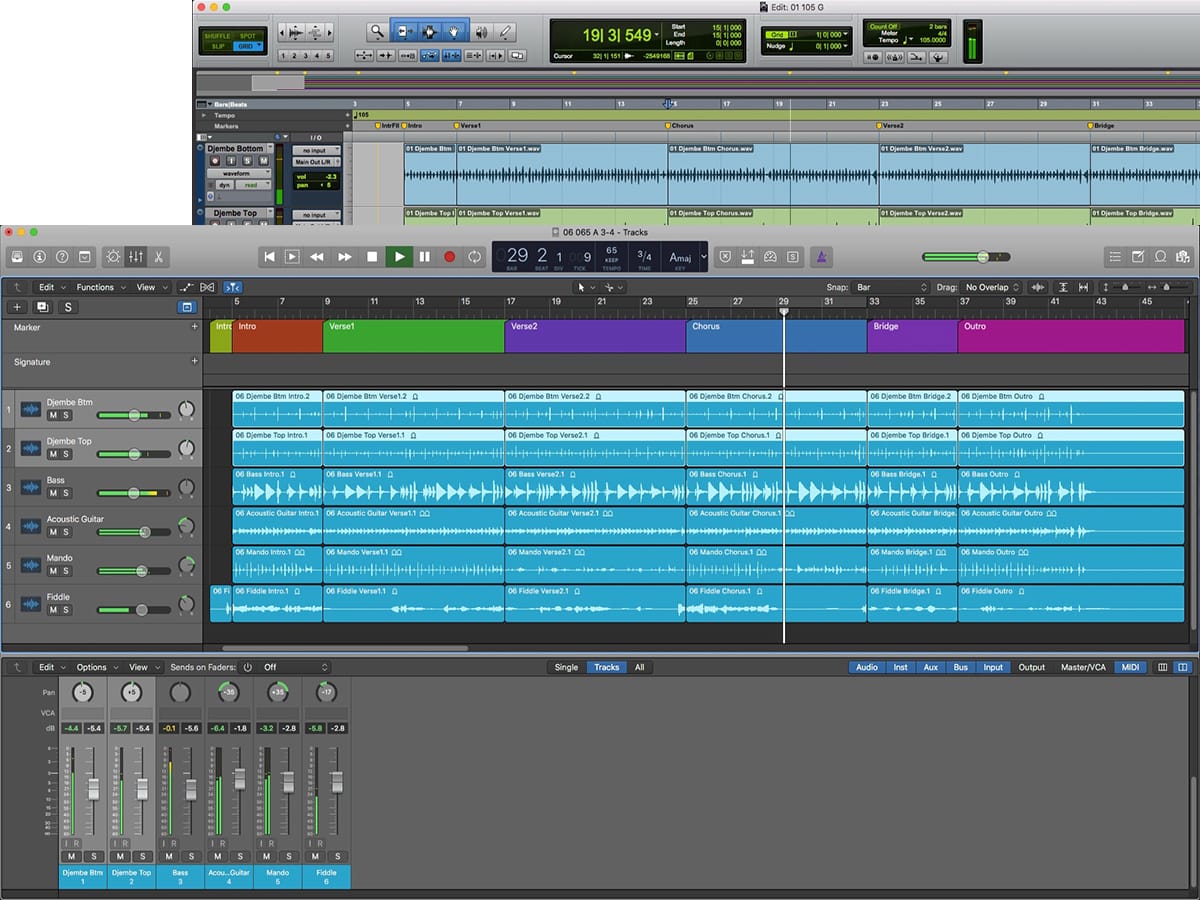
Task: Toggle Cycle mode in the transport bar
Action: pyautogui.click(x=475, y=257)
